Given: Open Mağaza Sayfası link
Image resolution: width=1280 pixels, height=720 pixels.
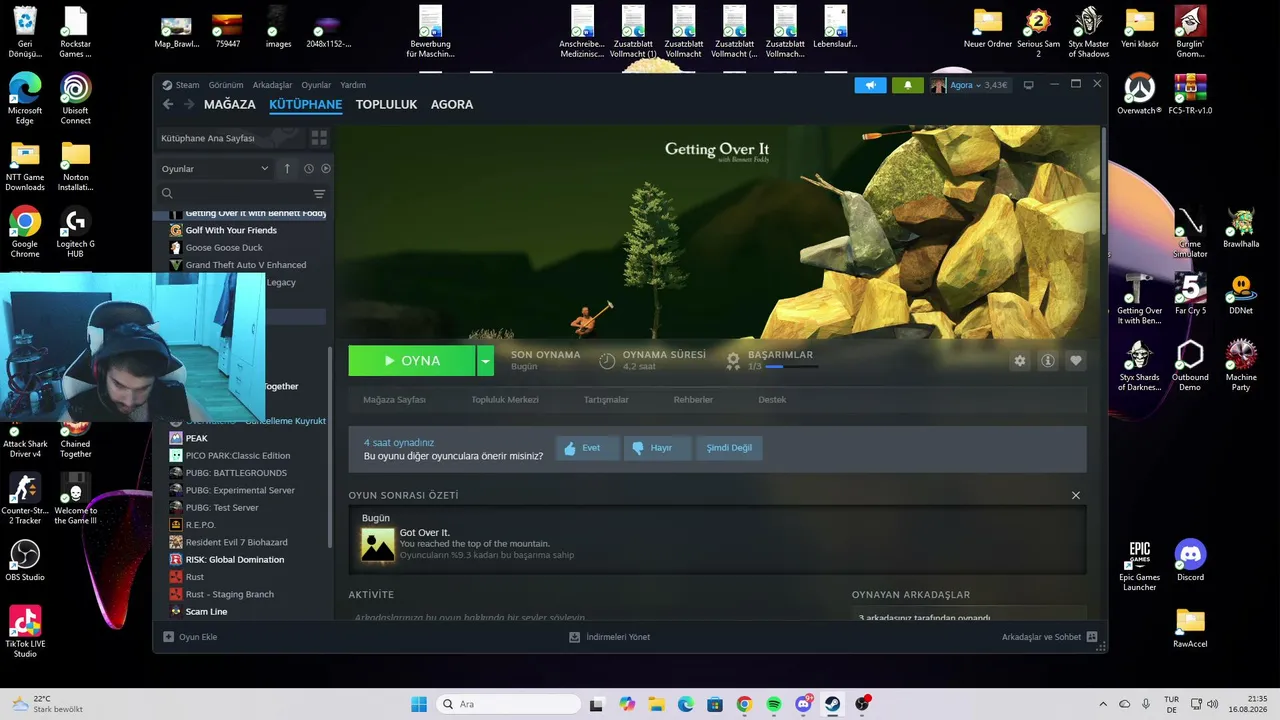Looking at the screenshot, I should tap(394, 400).
